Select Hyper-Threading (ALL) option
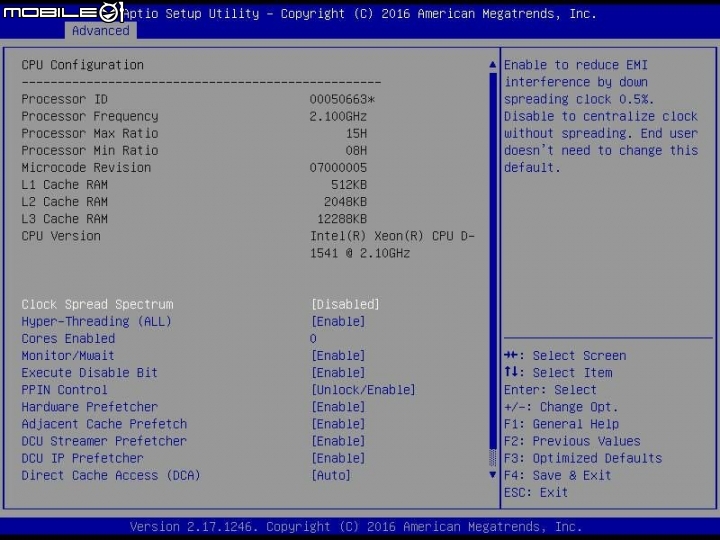The image size is (720, 540). click(96, 321)
